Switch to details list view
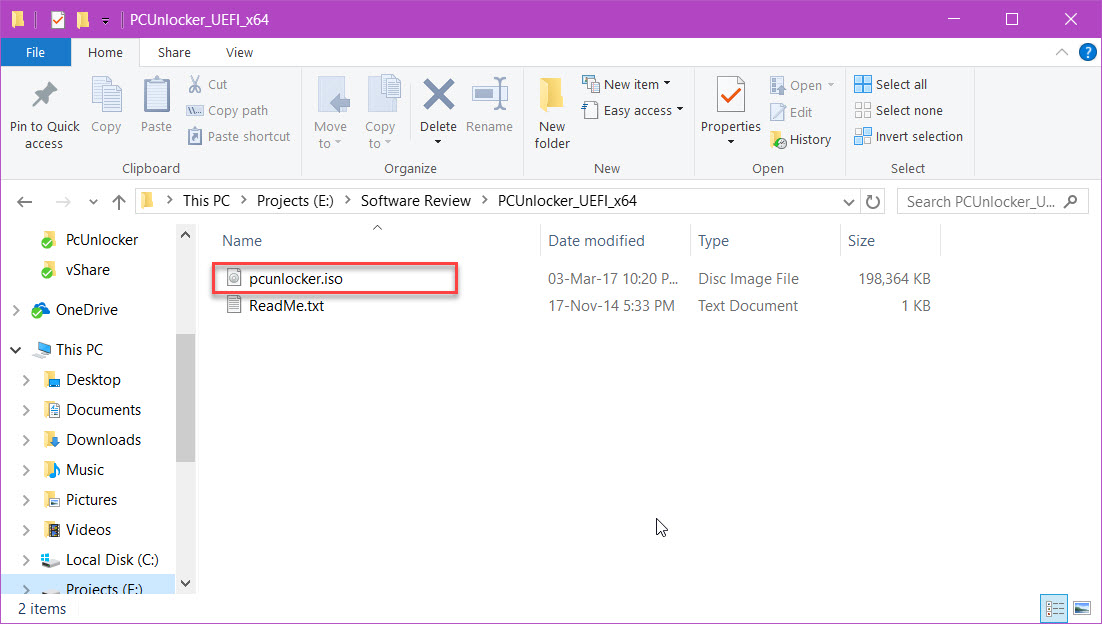This screenshot has width=1102, height=624. pyautogui.click(x=1054, y=607)
